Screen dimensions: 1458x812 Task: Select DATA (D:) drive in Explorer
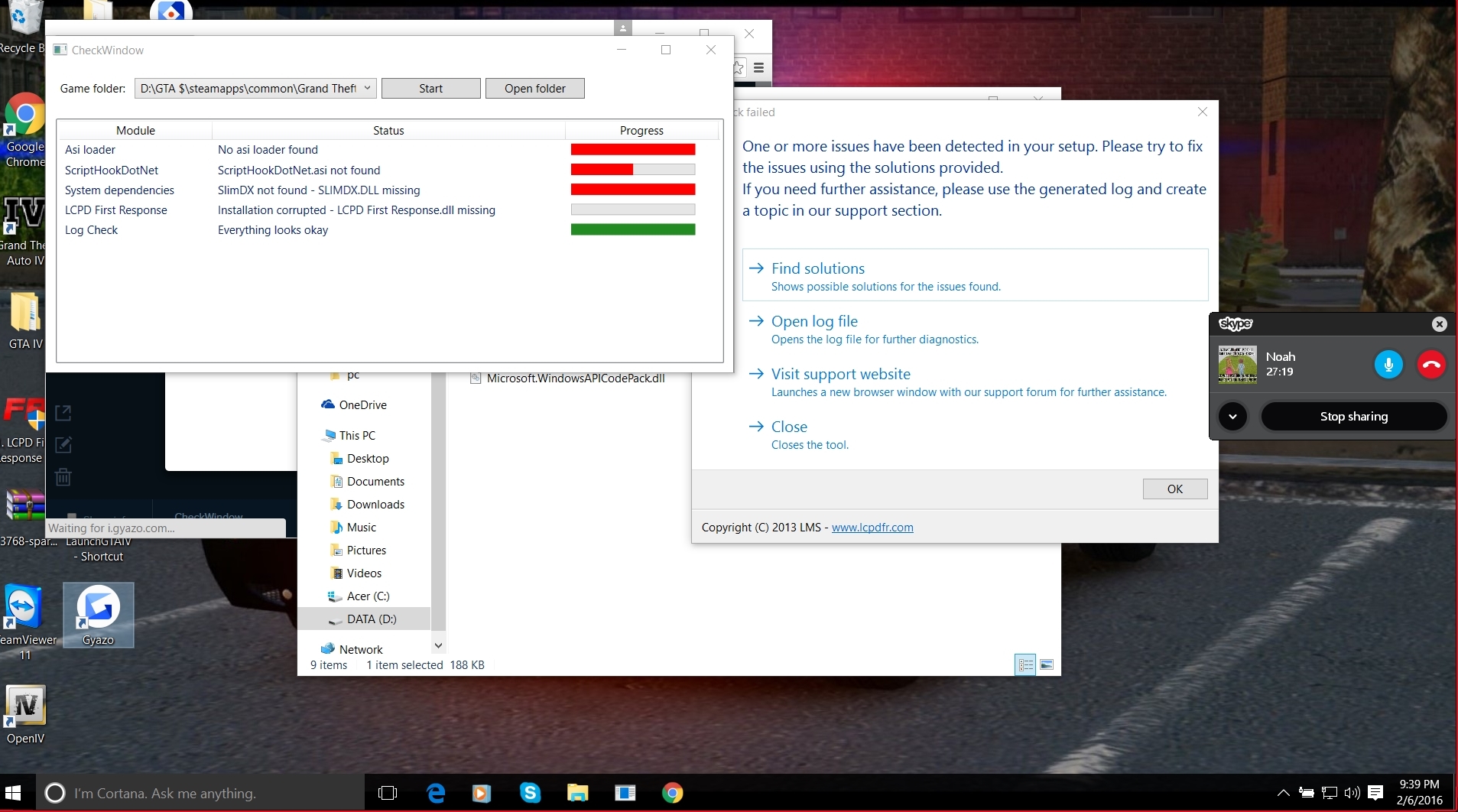coord(364,619)
